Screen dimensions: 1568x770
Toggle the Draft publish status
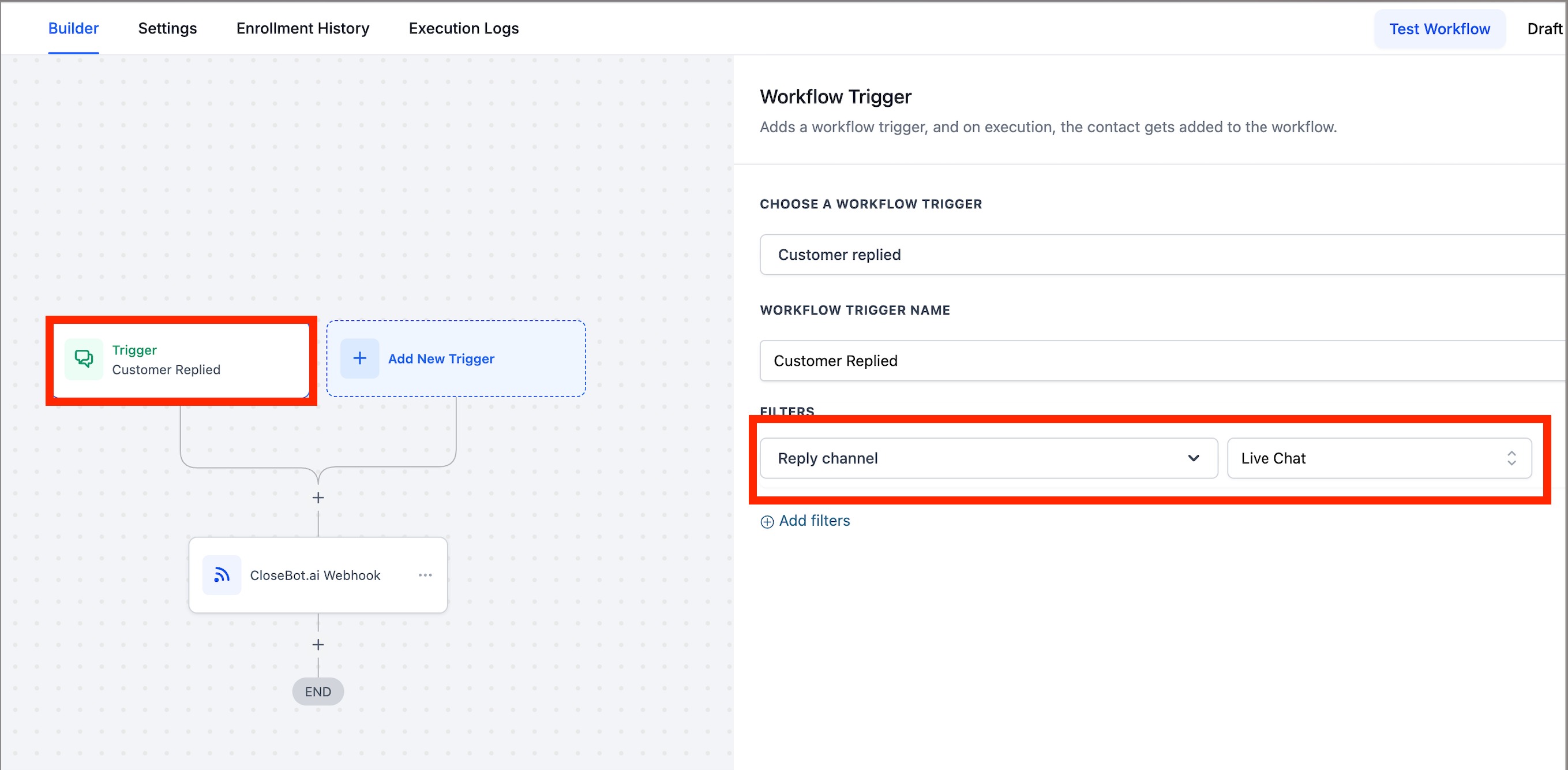click(1544, 29)
